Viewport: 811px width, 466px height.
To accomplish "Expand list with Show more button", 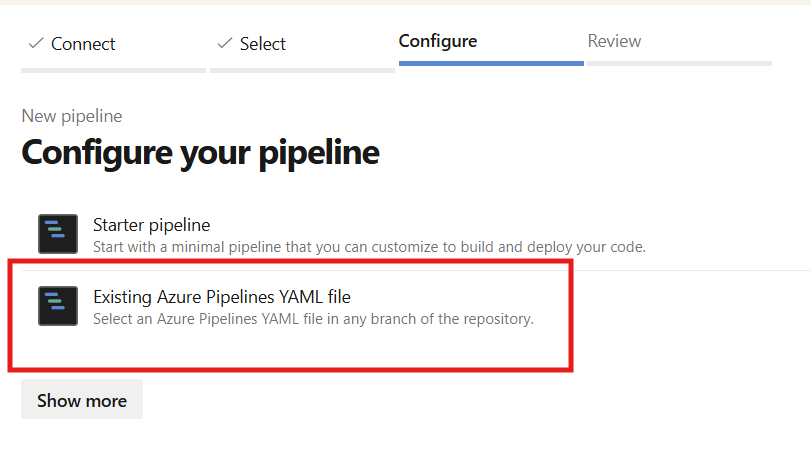I will click(x=82, y=399).
